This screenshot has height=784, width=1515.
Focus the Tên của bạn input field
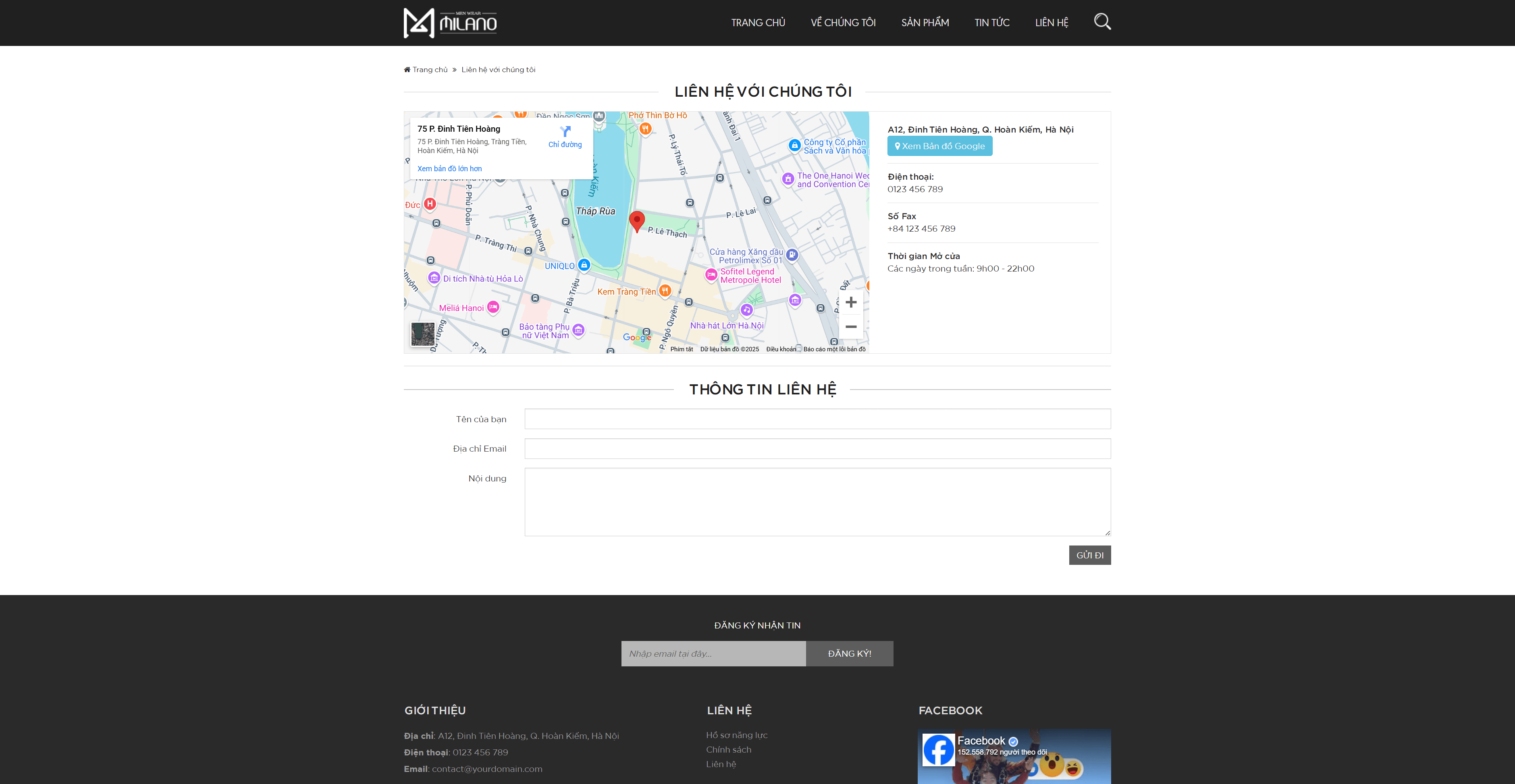click(x=817, y=419)
